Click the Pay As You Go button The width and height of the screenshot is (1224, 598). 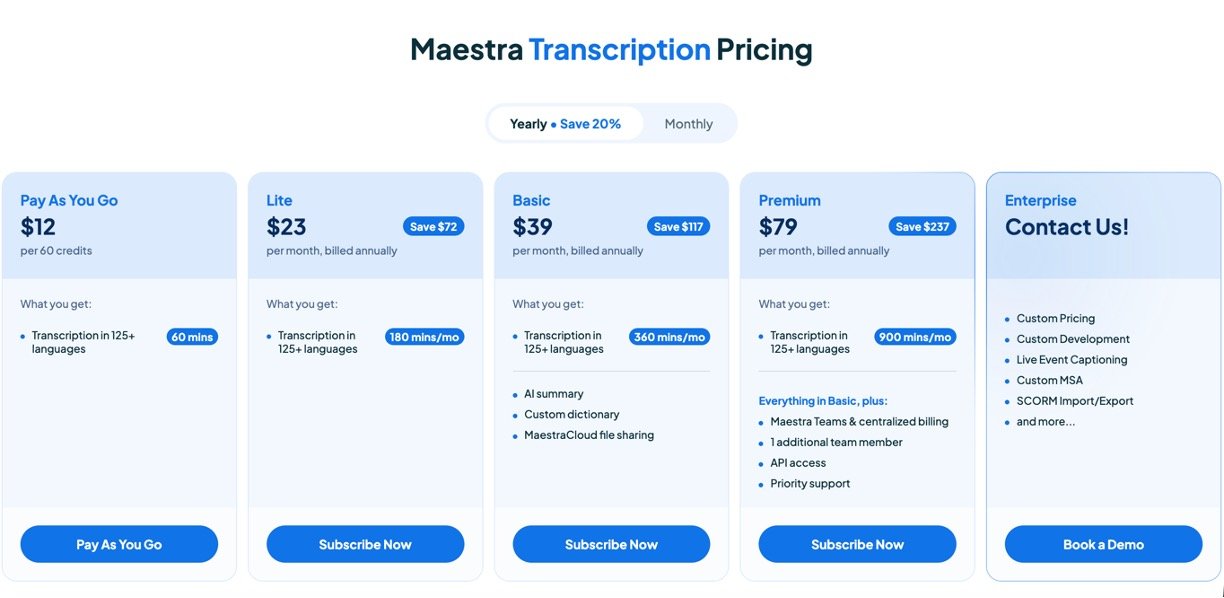[119, 544]
